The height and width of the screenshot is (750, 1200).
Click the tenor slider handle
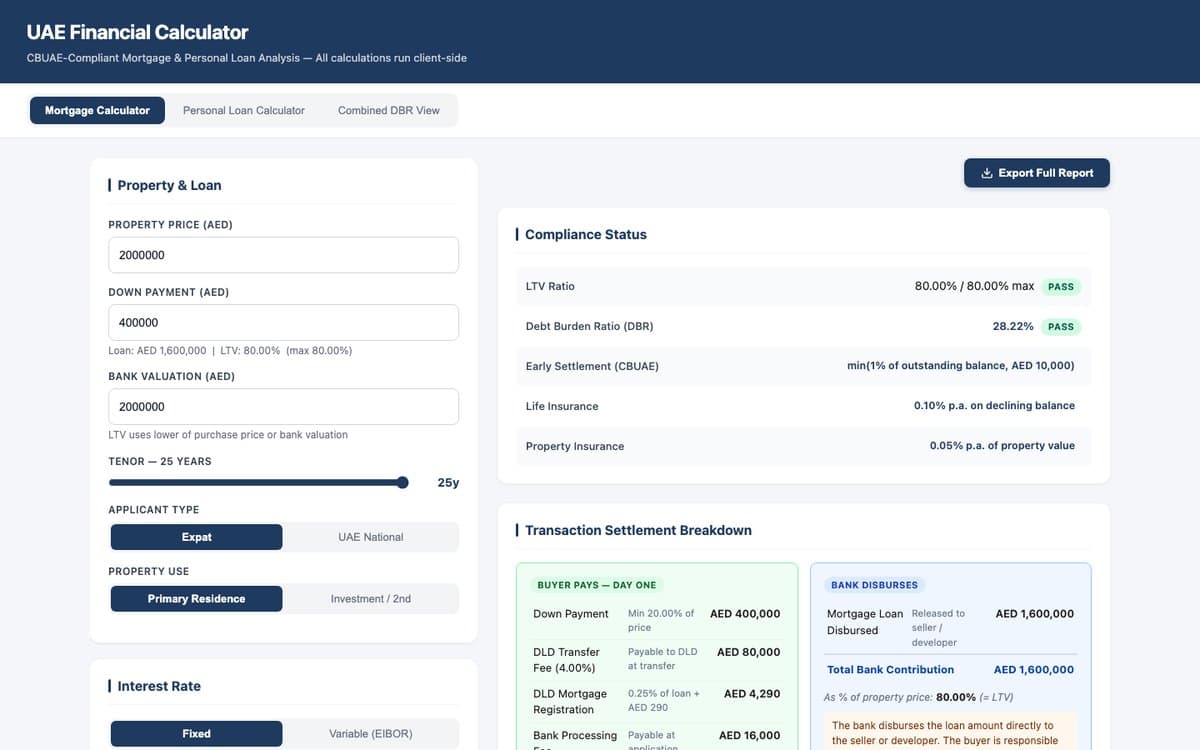tap(402, 483)
